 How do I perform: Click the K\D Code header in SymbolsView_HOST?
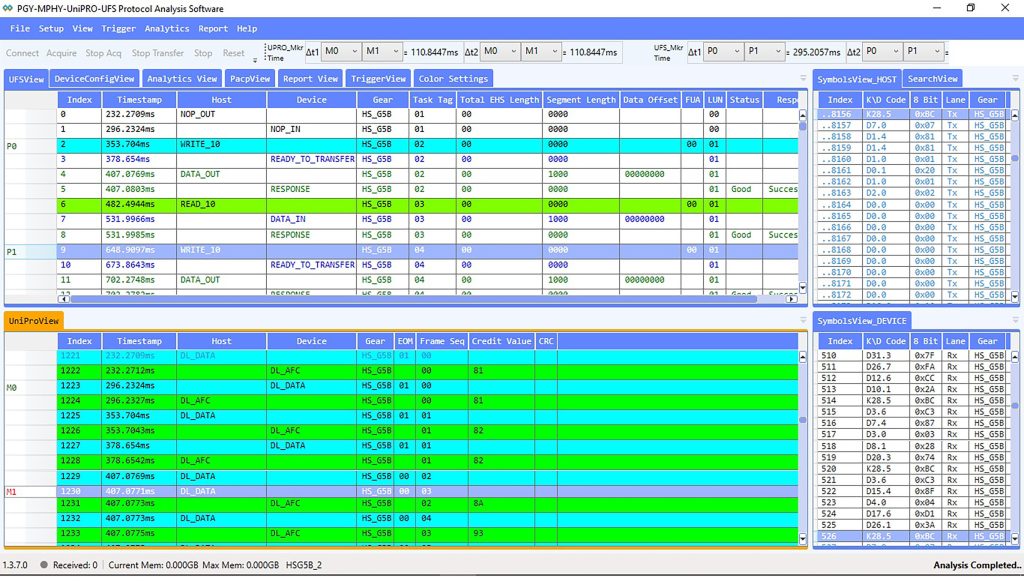886,100
